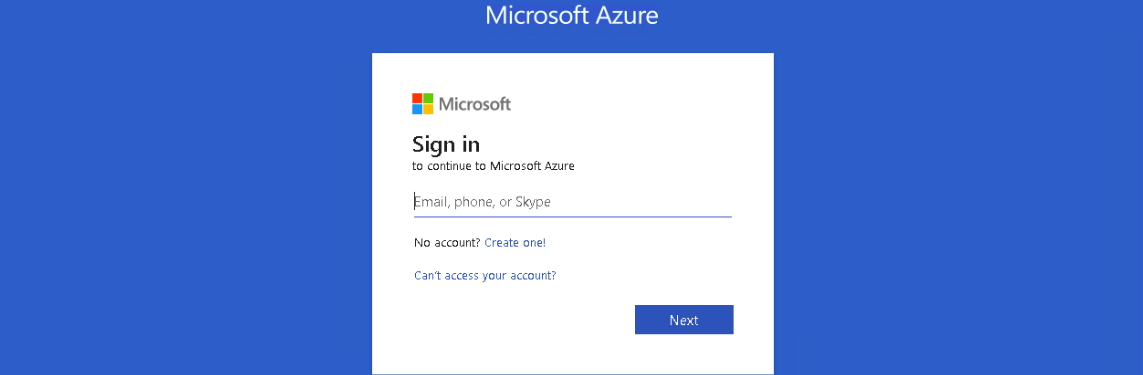Click the word "Skype" in the placeholder
Image resolution: width=1143 pixels, height=375 pixels.
point(533,202)
